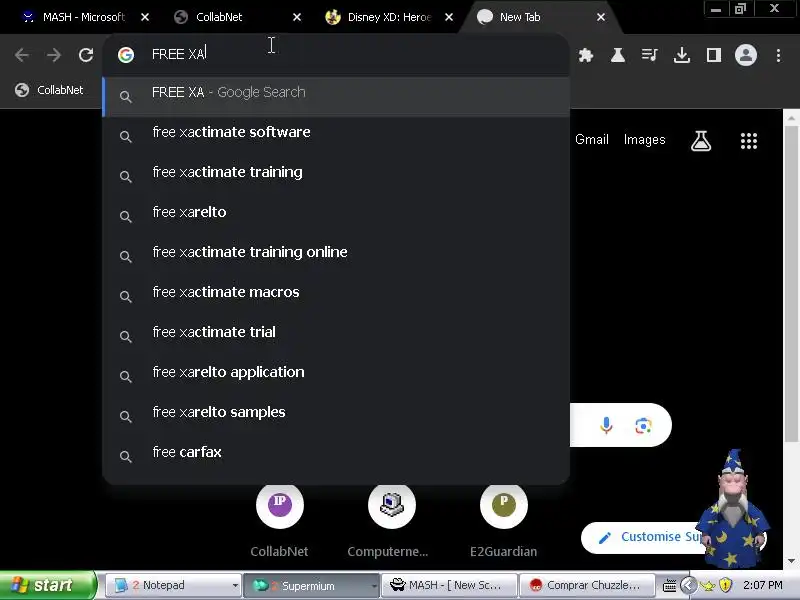Click the scrollbar down arrow
This screenshot has width=800, height=600.
(x=791, y=561)
